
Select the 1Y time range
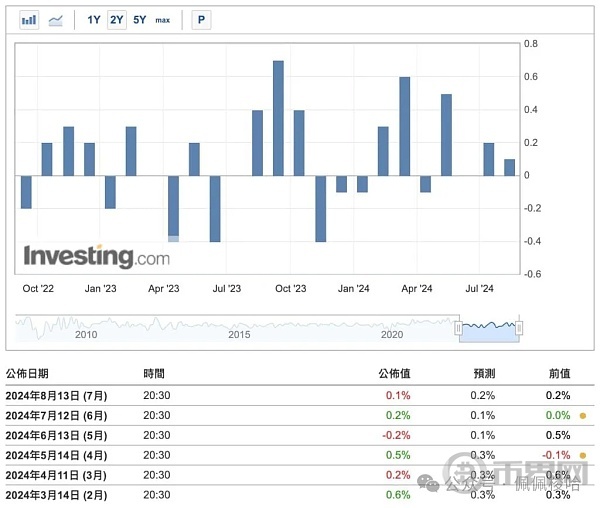coord(93,20)
